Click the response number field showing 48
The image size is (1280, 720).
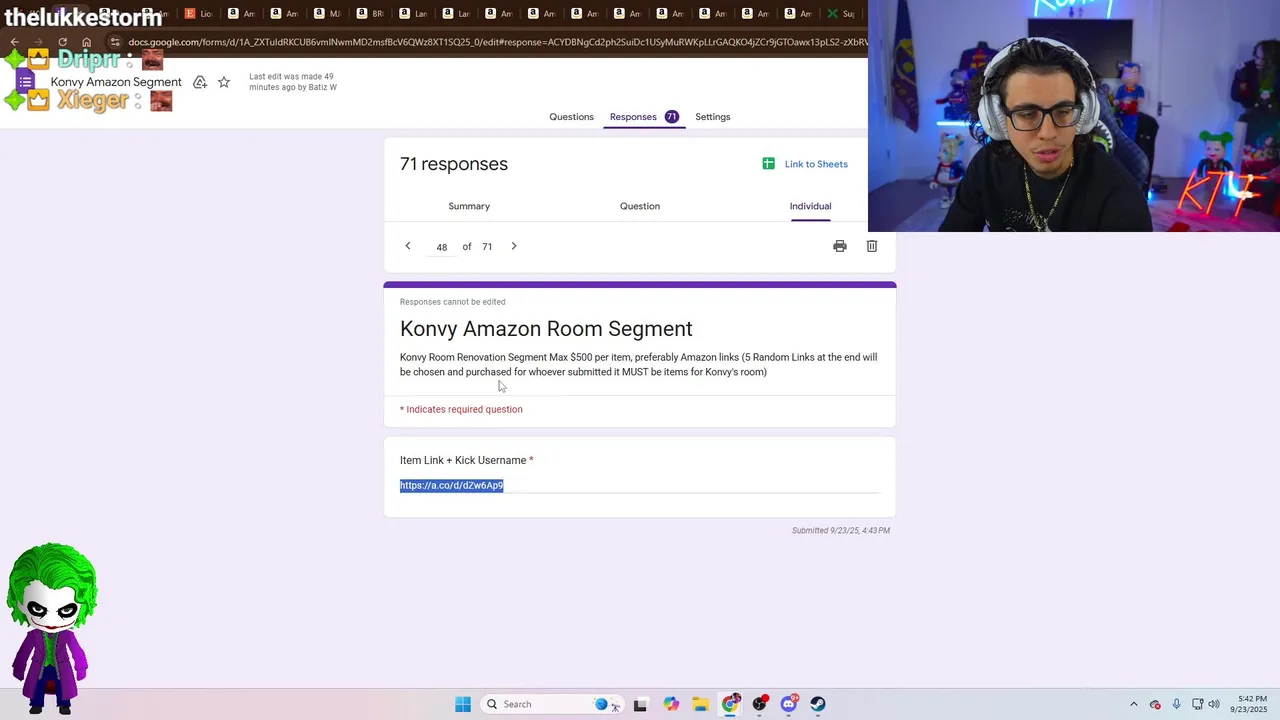tap(441, 247)
